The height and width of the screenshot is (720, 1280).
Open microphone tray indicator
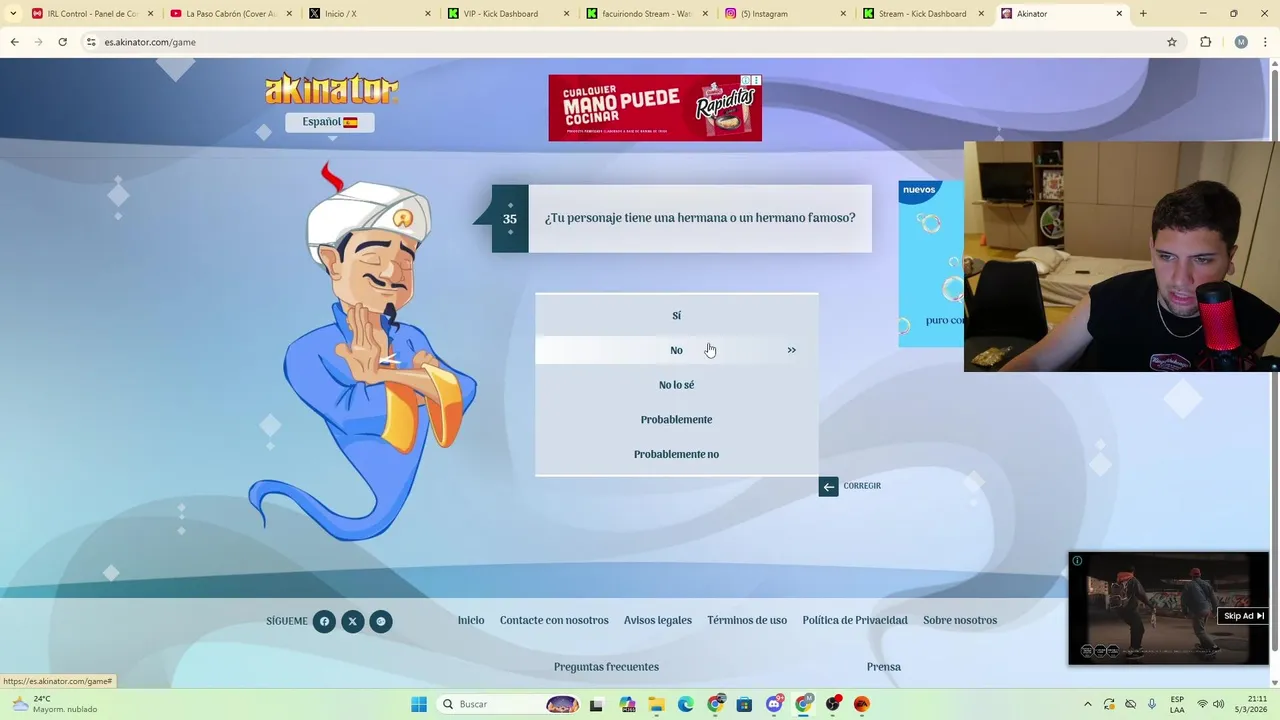[1152, 704]
